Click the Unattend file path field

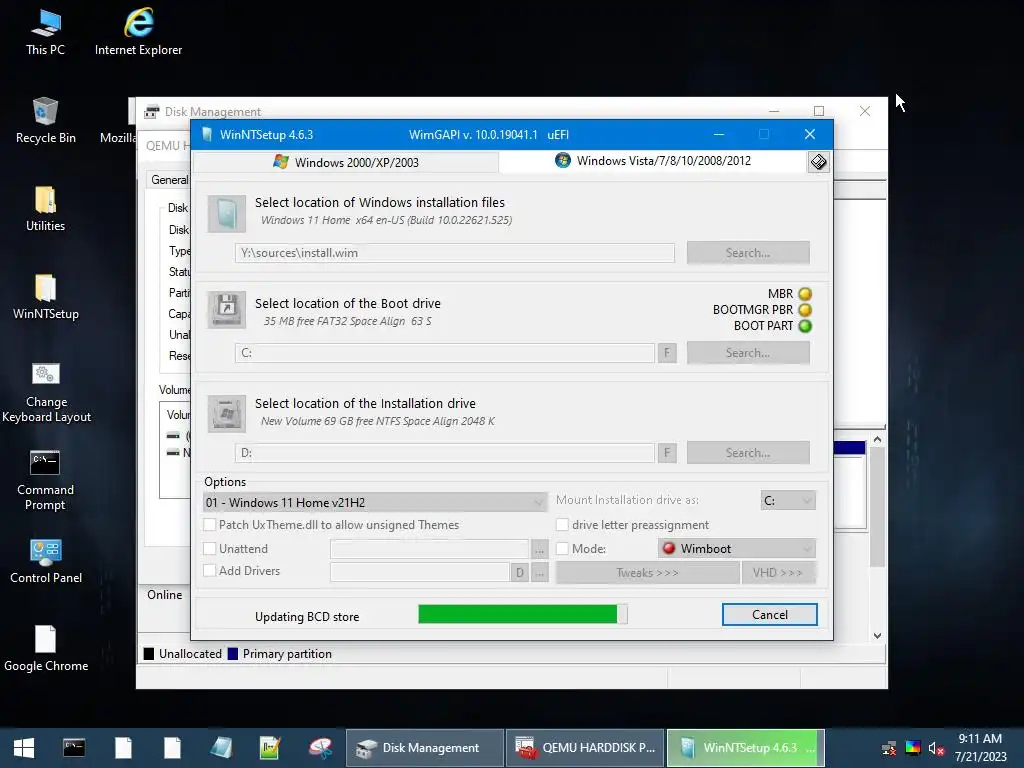click(x=429, y=549)
